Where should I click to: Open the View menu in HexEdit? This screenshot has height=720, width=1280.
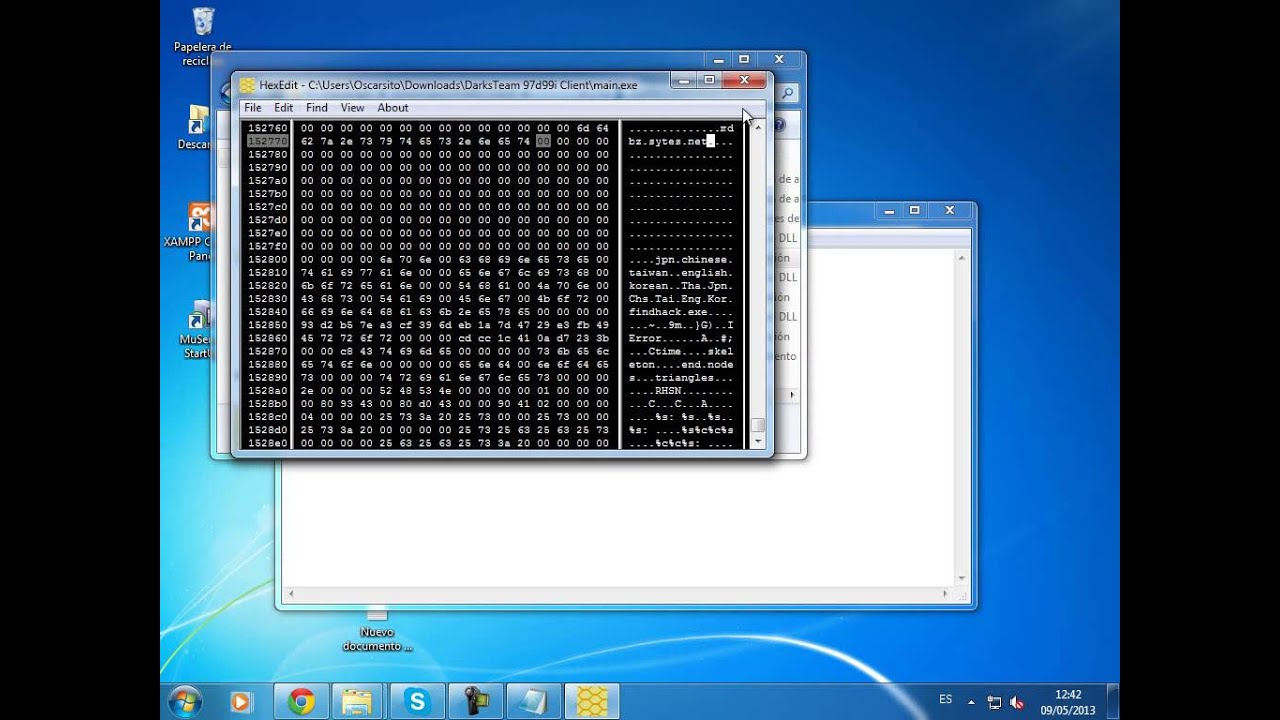352,108
